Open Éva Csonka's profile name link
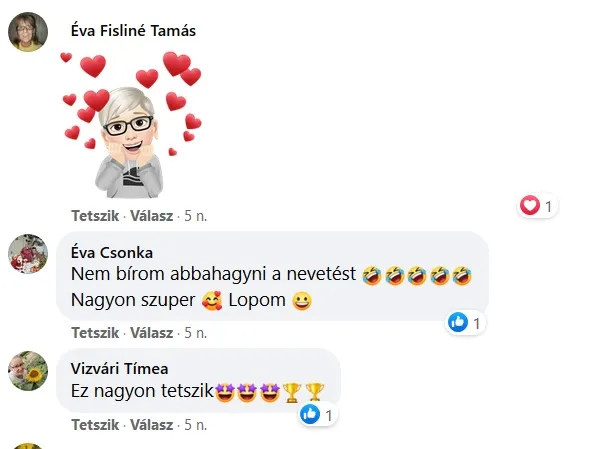613x449 pixels. click(112, 252)
